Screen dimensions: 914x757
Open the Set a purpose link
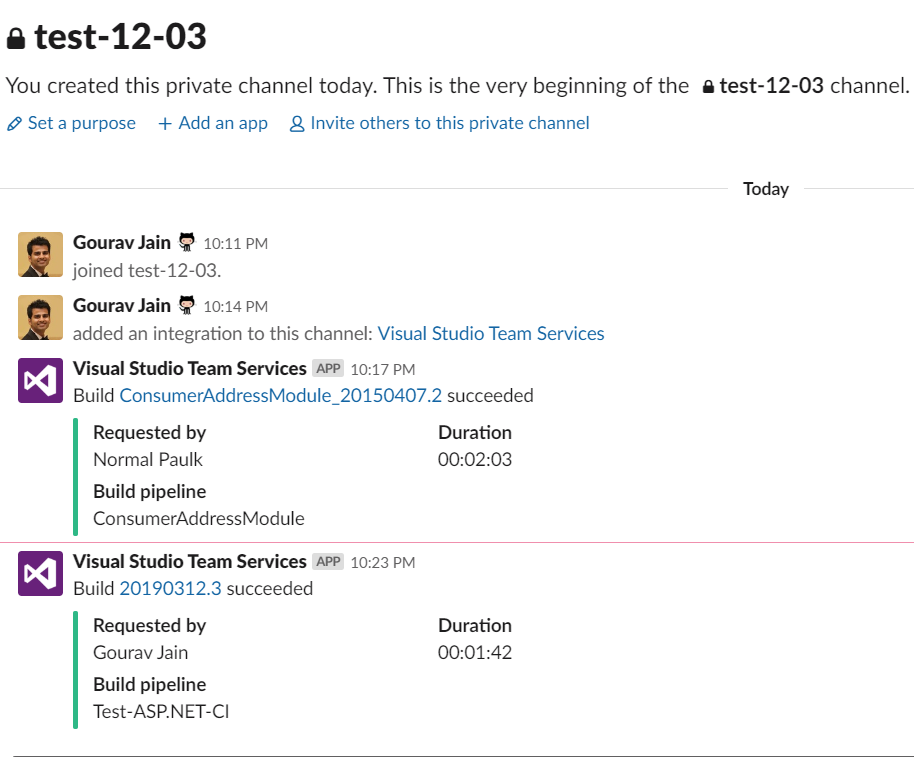[x=81, y=123]
